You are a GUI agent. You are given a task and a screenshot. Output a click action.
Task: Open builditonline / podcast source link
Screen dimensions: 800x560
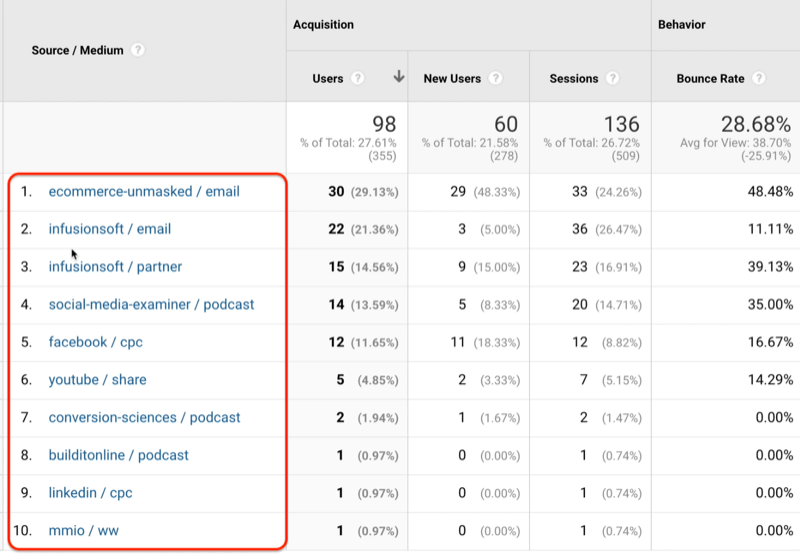(x=118, y=455)
